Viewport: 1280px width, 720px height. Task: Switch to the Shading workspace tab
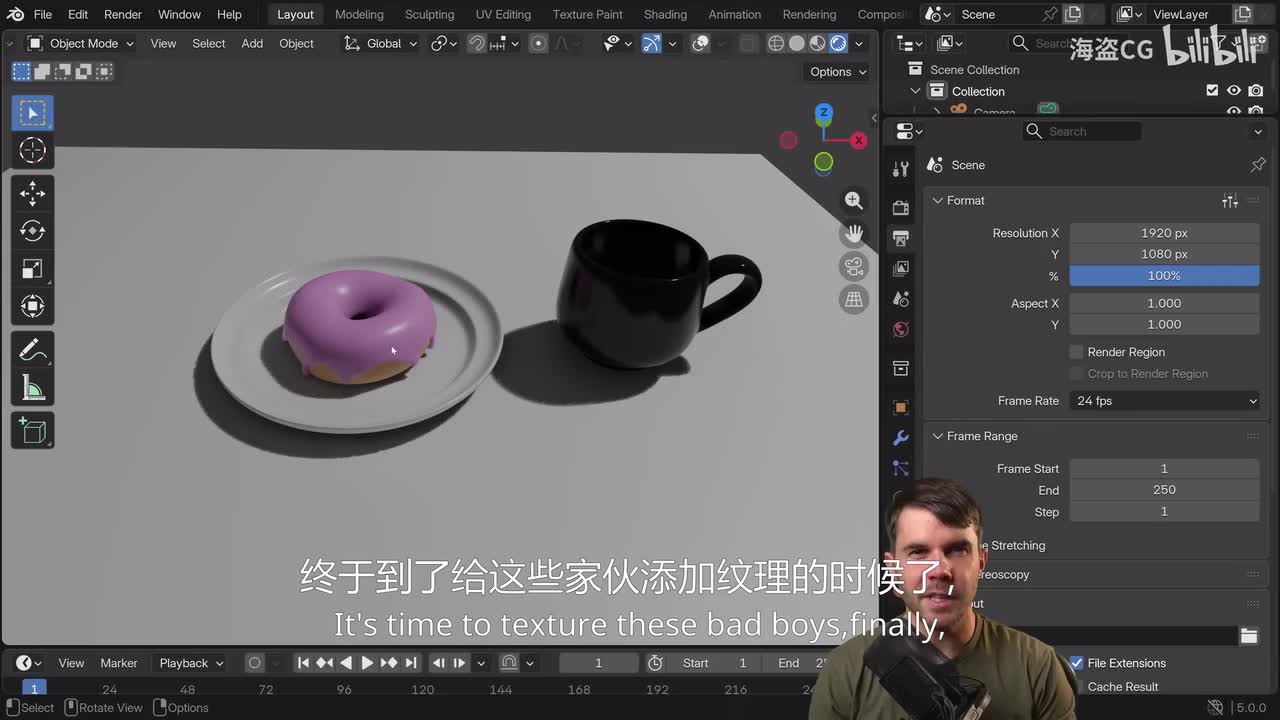click(665, 14)
